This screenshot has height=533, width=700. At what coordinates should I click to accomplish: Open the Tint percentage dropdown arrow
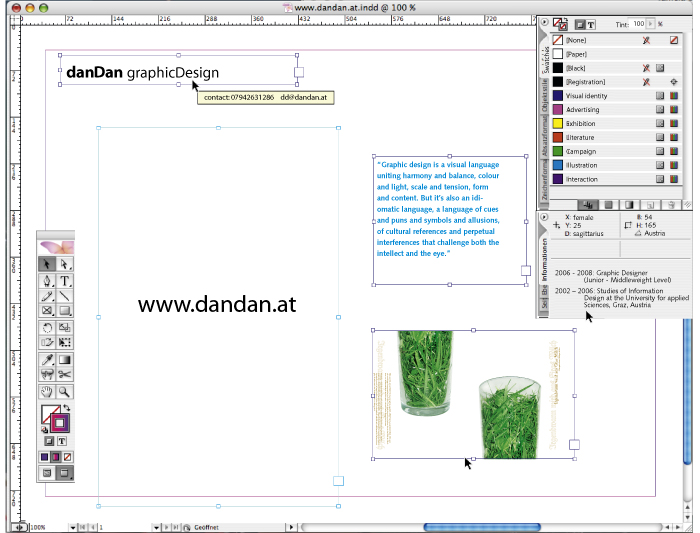point(650,24)
